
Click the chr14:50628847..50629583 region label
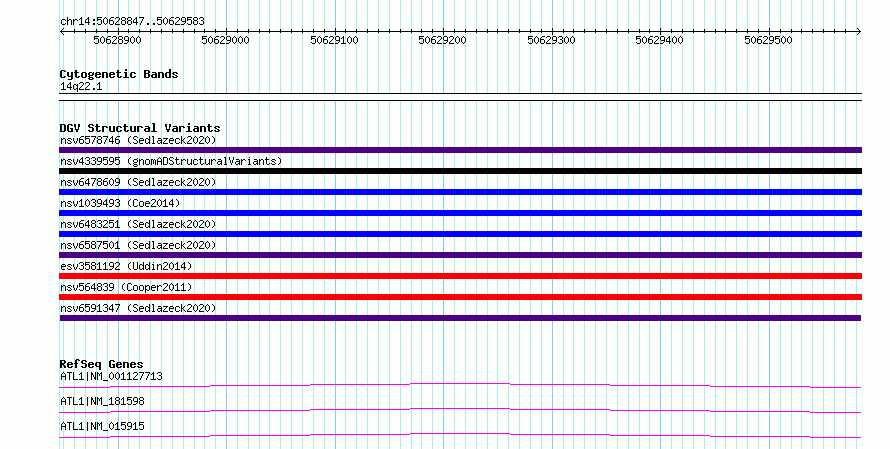(x=132, y=21)
